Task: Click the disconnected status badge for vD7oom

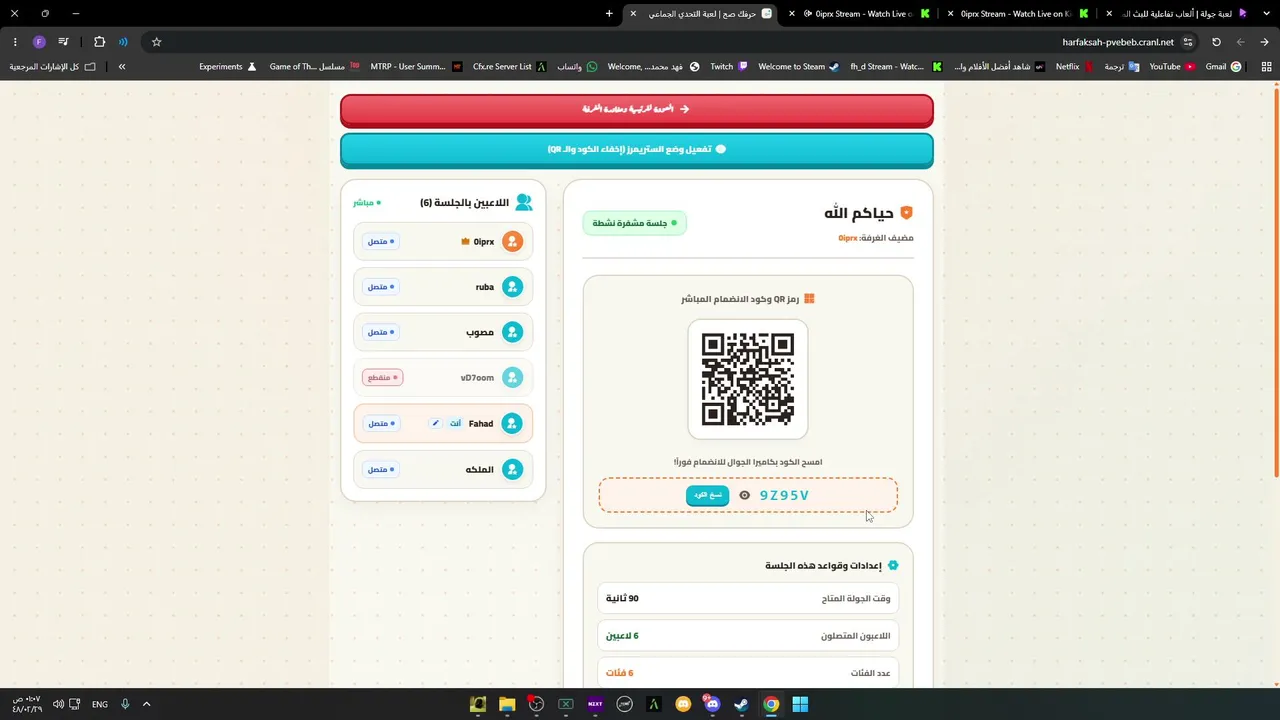Action: [382, 378]
